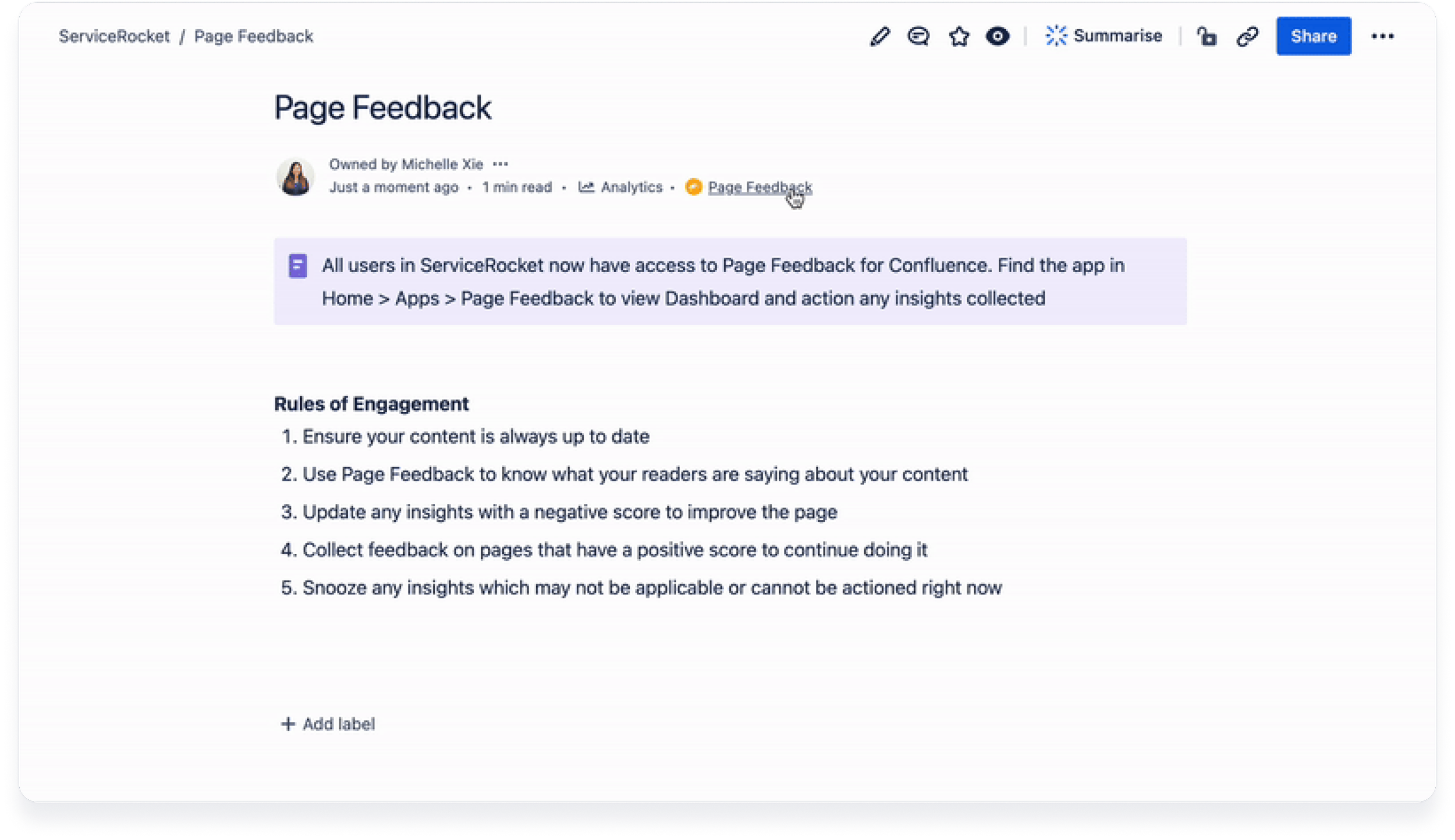
Task: Click the plus icon next to Add label
Action: coord(288,724)
